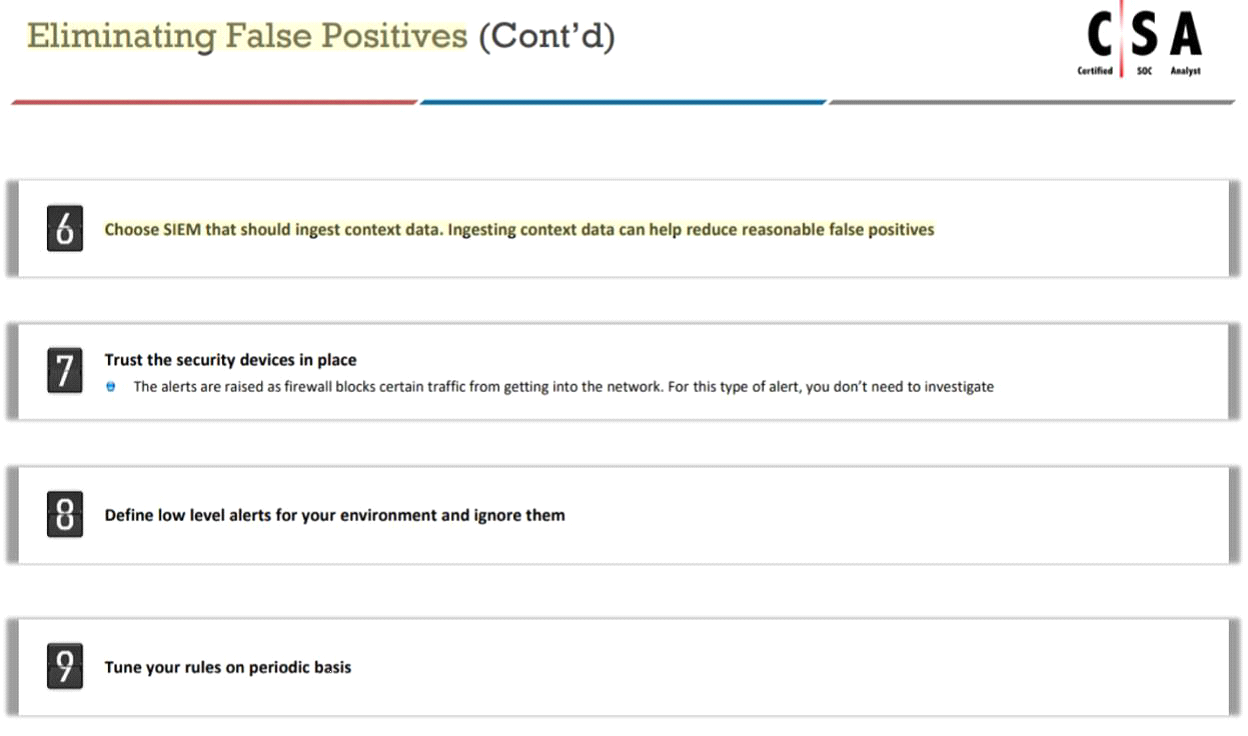Click the (Cont'd) text in the title

(546, 36)
